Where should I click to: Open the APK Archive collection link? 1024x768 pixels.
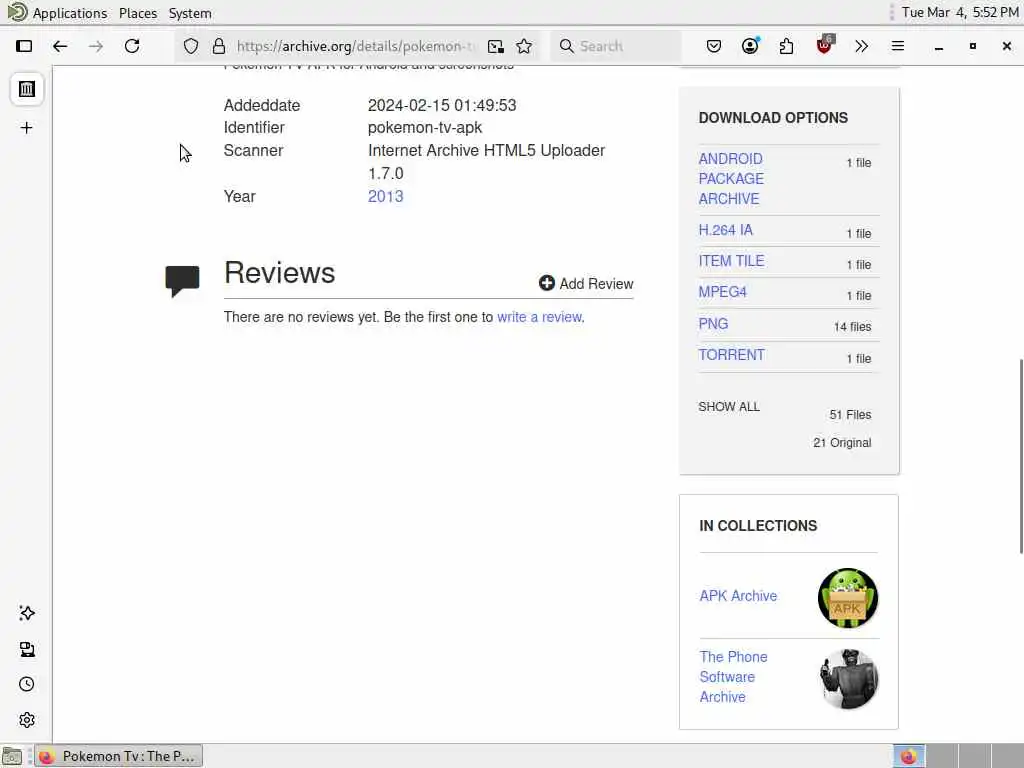tap(738, 596)
